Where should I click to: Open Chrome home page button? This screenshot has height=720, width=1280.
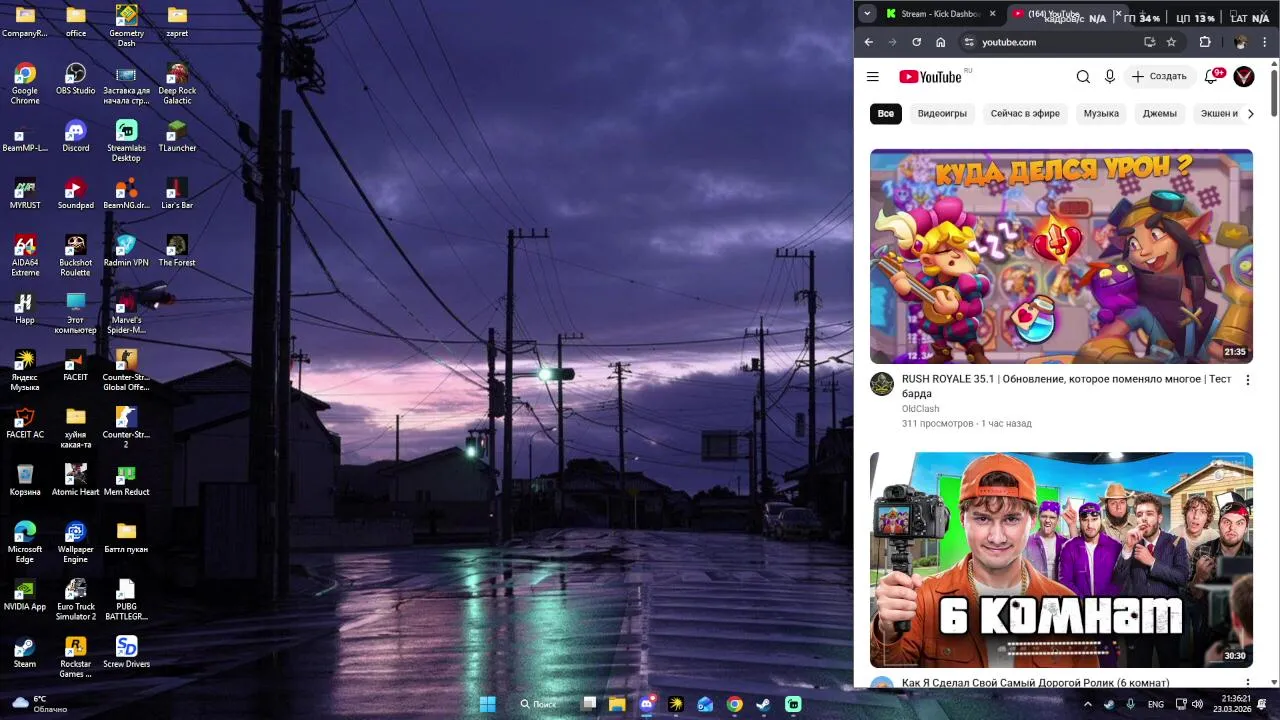940,42
